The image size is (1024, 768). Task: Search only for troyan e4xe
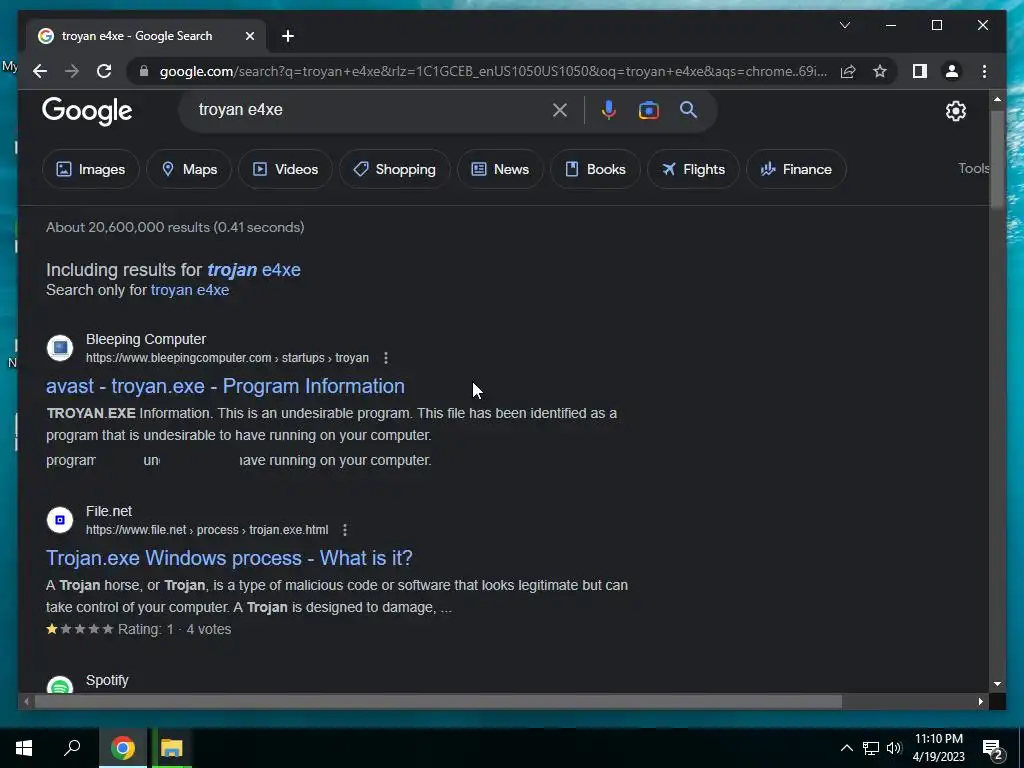[190, 290]
